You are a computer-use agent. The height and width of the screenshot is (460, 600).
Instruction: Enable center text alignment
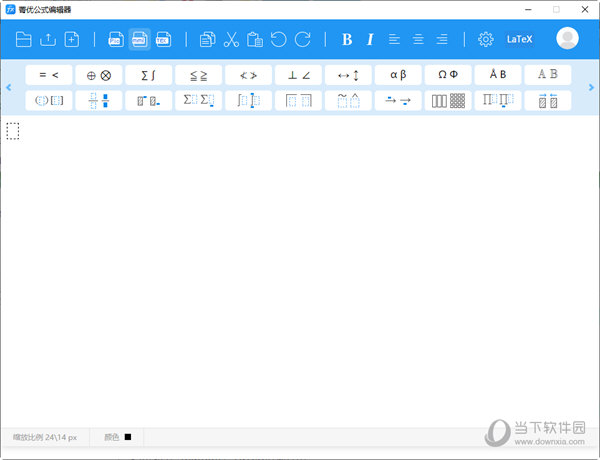click(x=418, y=40)
